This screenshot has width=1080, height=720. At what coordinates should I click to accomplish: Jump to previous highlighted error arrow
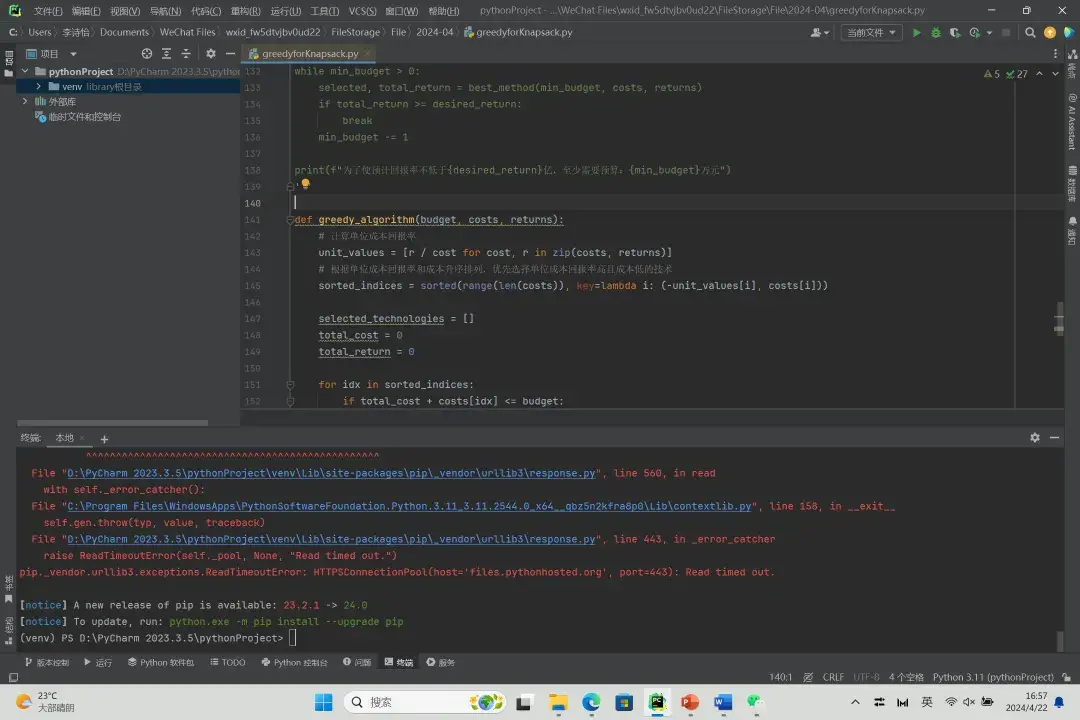tap(1039, 74)
